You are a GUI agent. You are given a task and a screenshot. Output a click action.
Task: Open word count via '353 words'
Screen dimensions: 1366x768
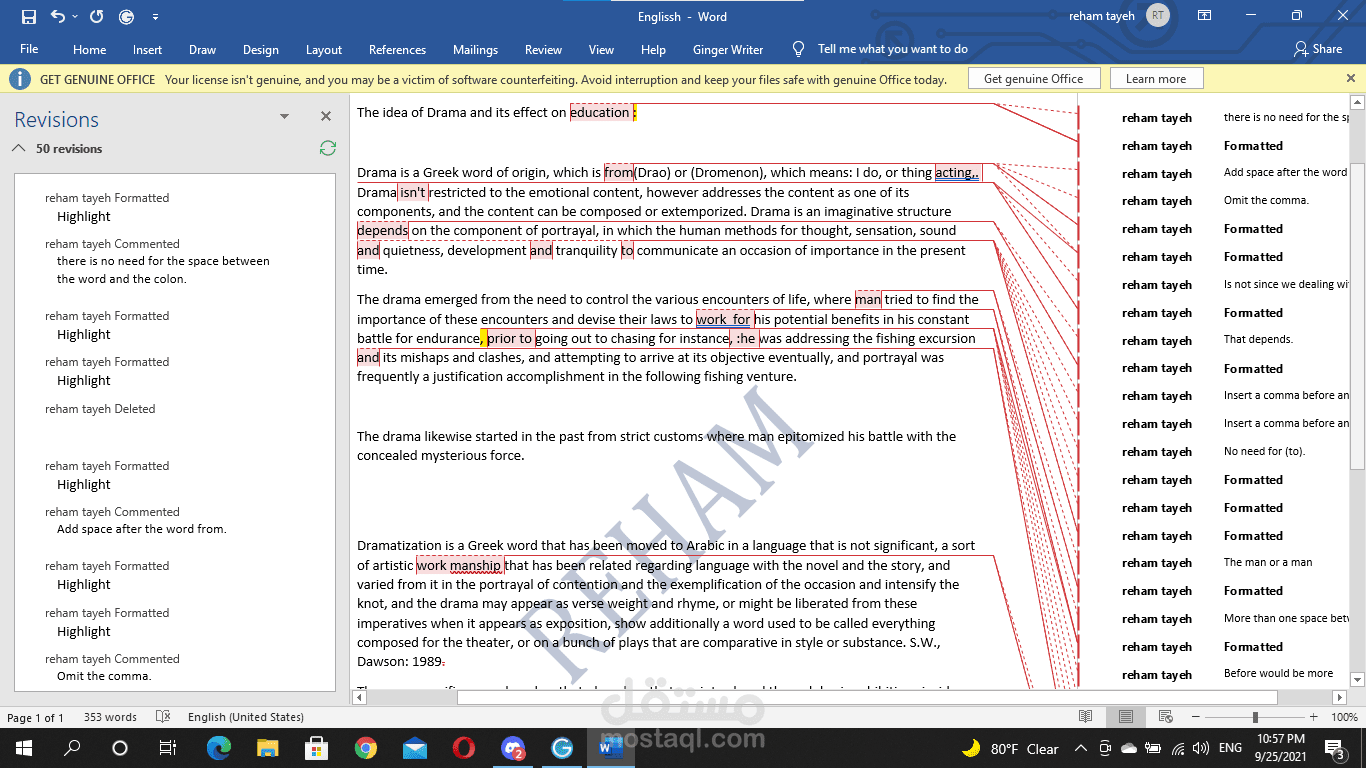click(x=110, y=717)
